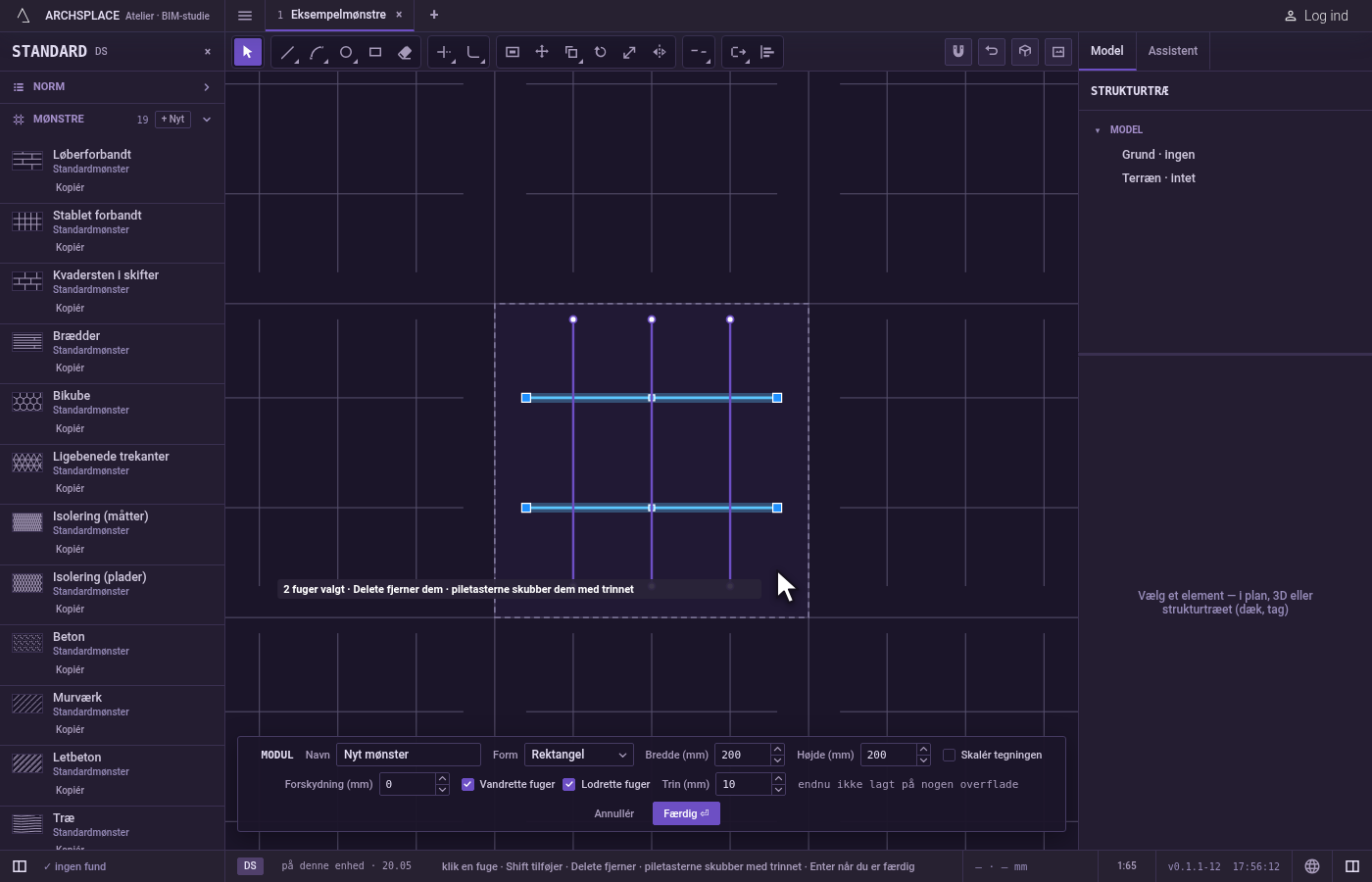Viewport: 1372px width, 882px height.
Task: Select the rotate tool
Action: pyautogui.click(x=601, y=52)
